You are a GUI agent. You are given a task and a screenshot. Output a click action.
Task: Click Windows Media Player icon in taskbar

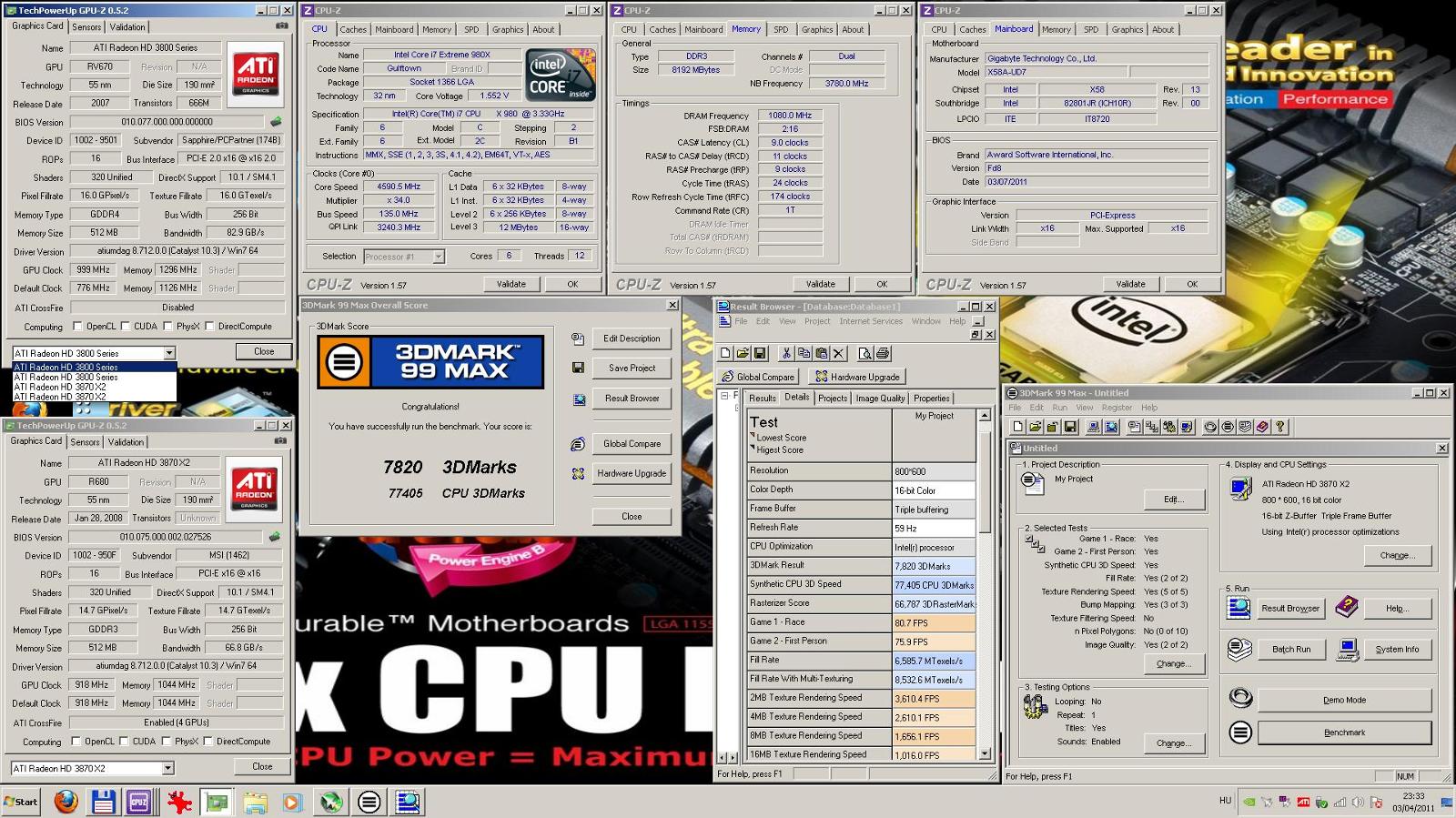pos(292,802)
